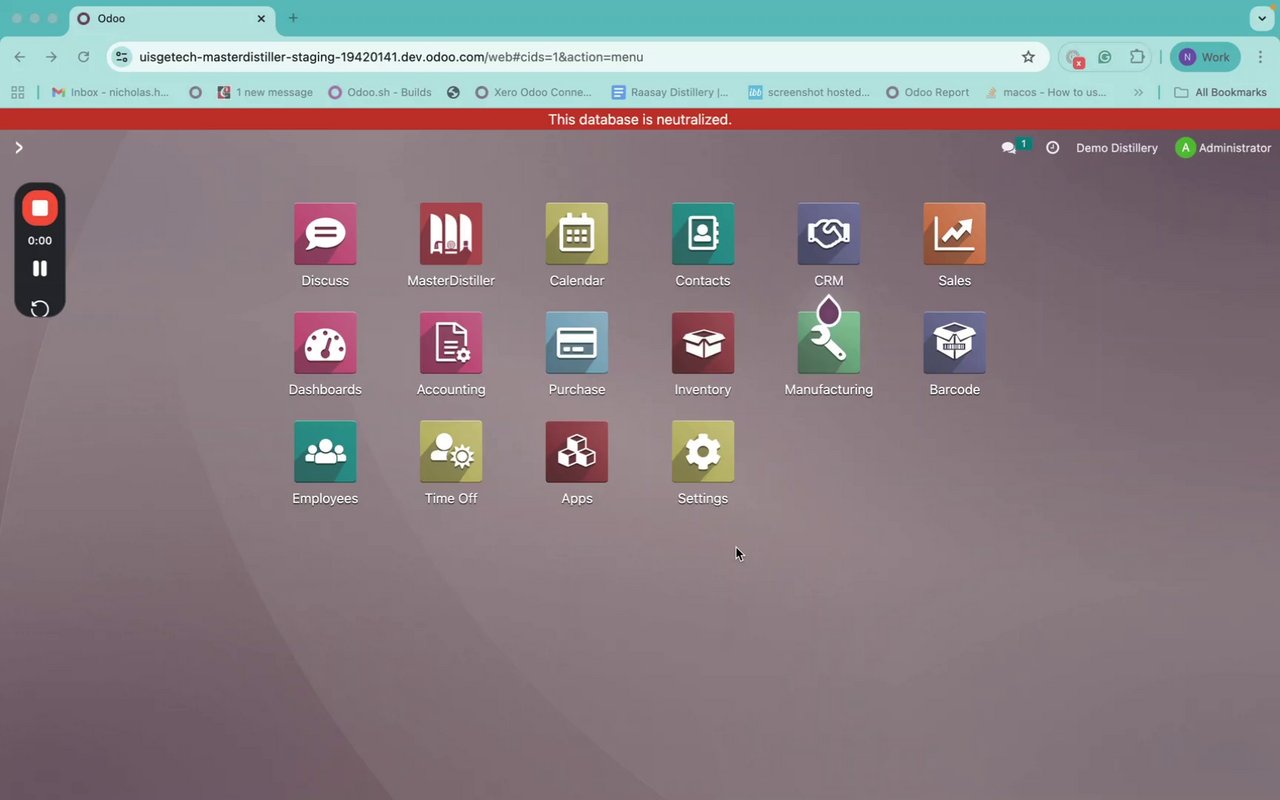
Task: Open the Dashboards app
Action: pos(325,343)
